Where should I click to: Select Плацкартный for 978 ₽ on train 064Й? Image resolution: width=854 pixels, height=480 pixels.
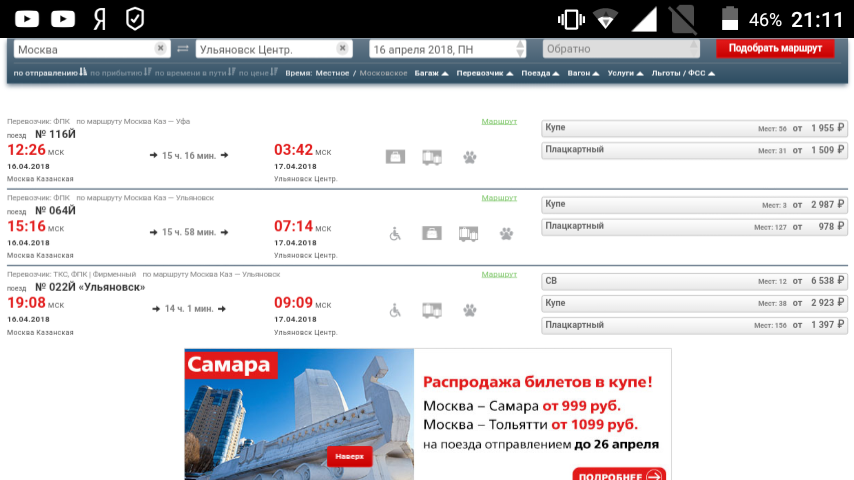[694, 227]
